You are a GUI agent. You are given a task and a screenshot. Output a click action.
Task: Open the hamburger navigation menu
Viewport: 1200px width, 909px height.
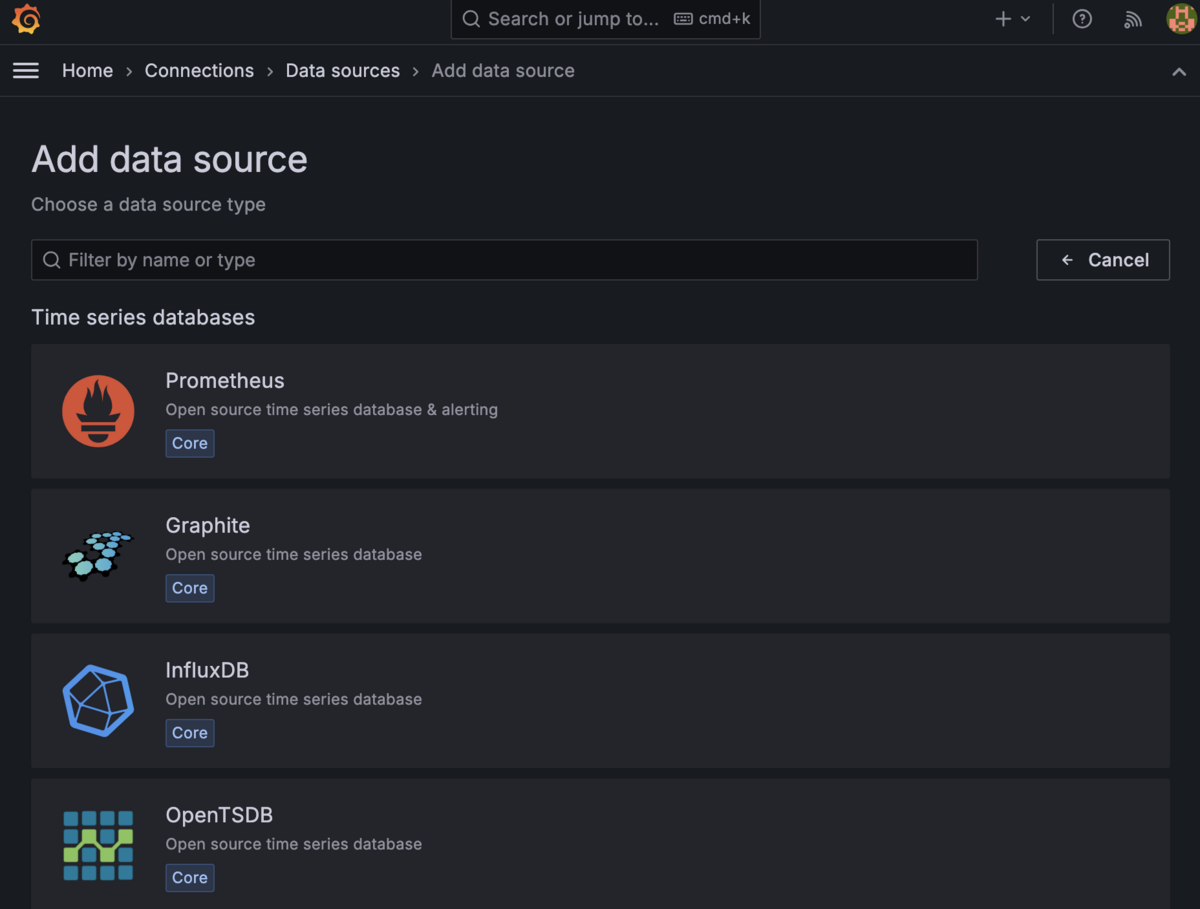(x=26, y=71)
